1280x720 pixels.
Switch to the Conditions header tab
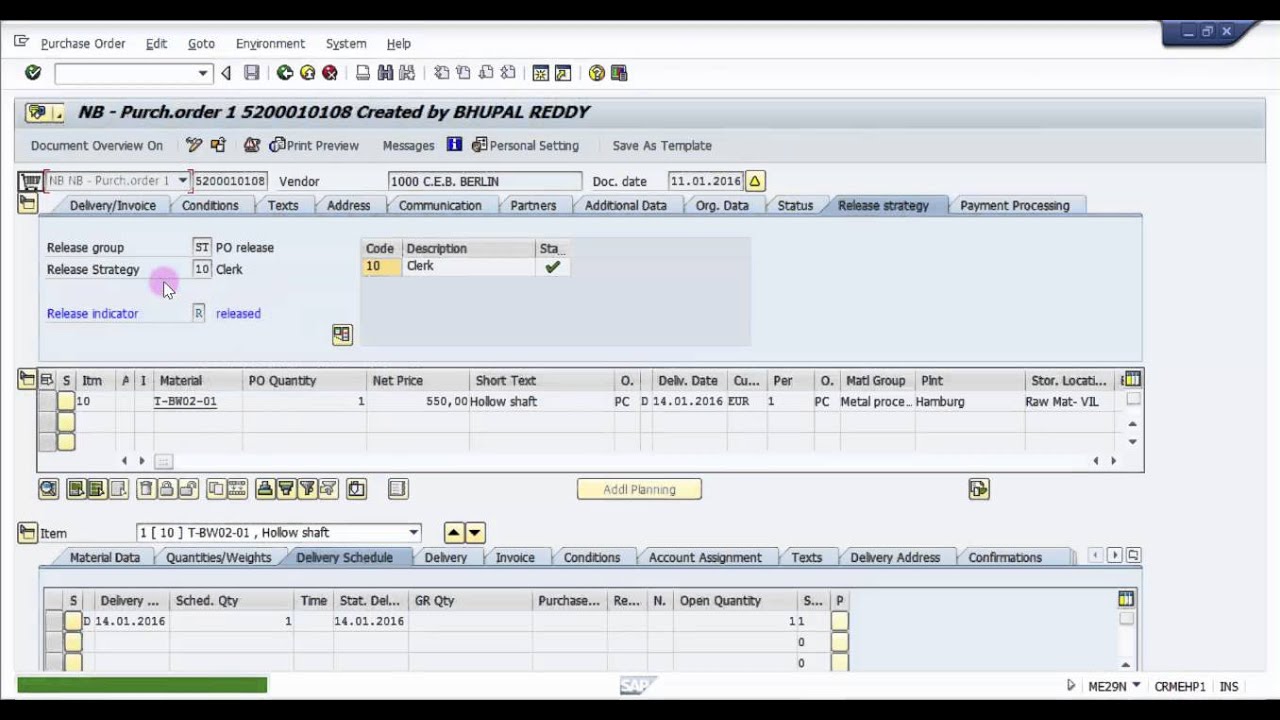click(210, 205)
